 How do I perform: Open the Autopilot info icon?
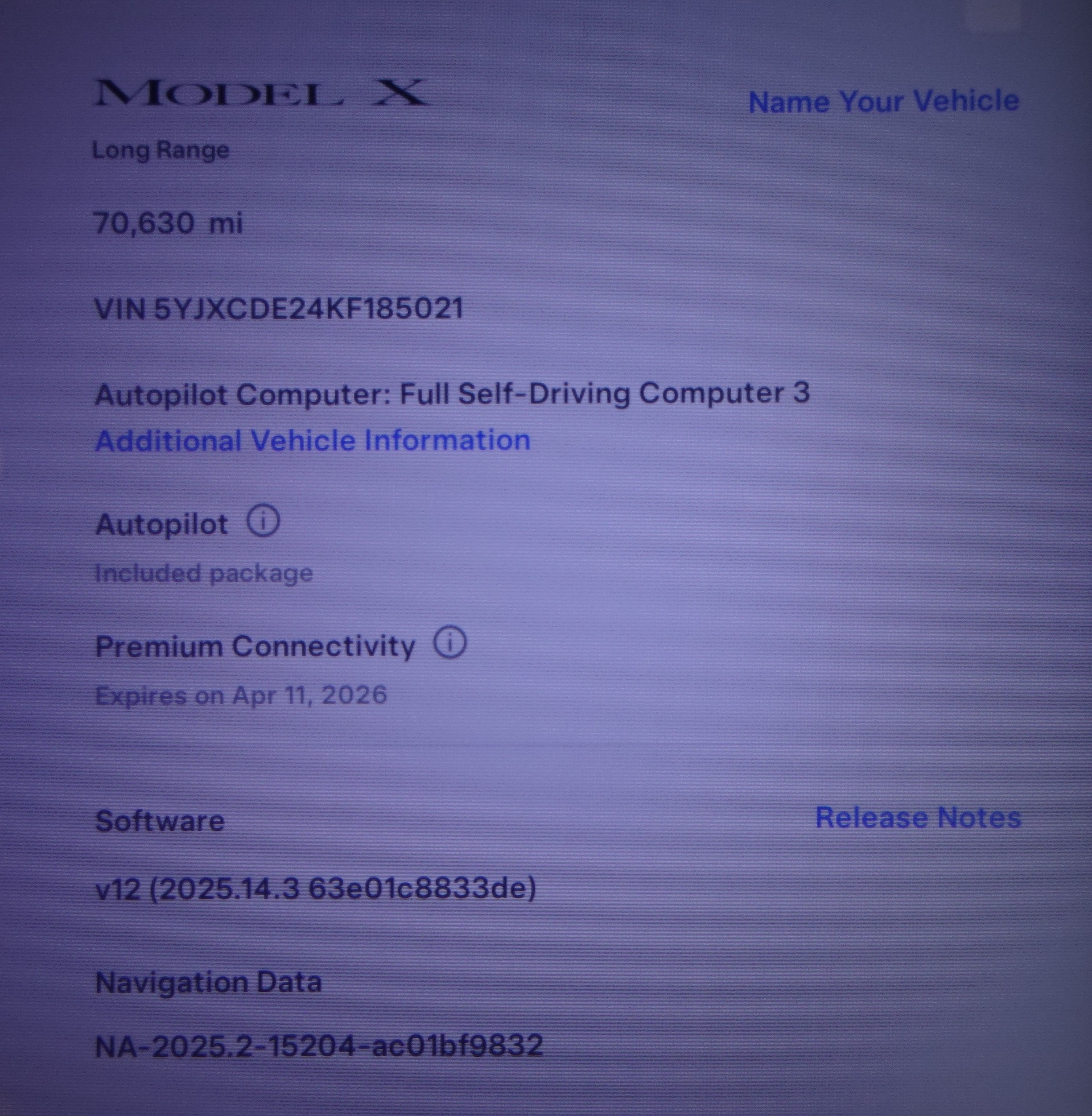coord(263,521)
